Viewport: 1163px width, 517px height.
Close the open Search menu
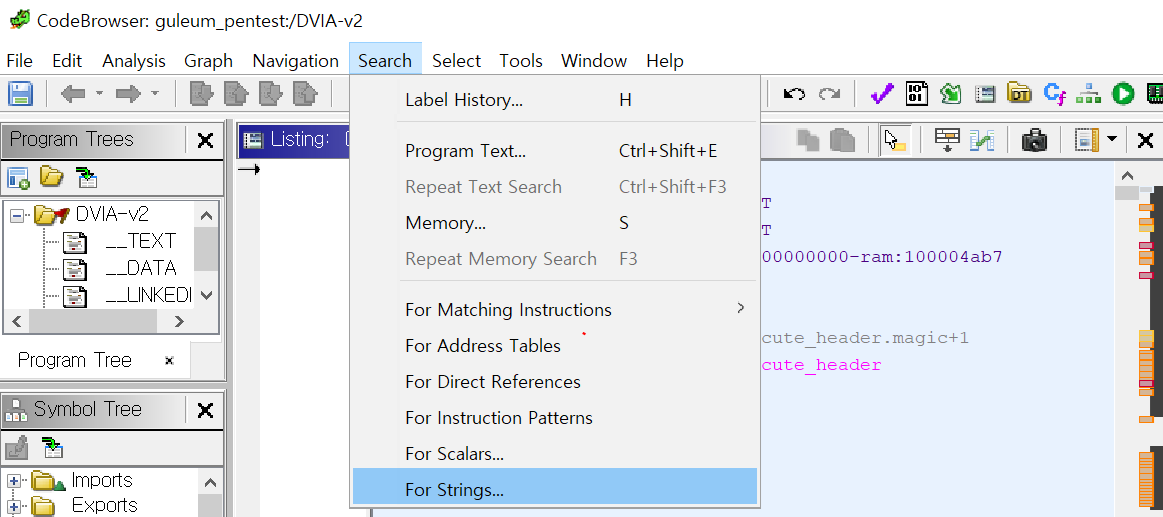point(385,61)
